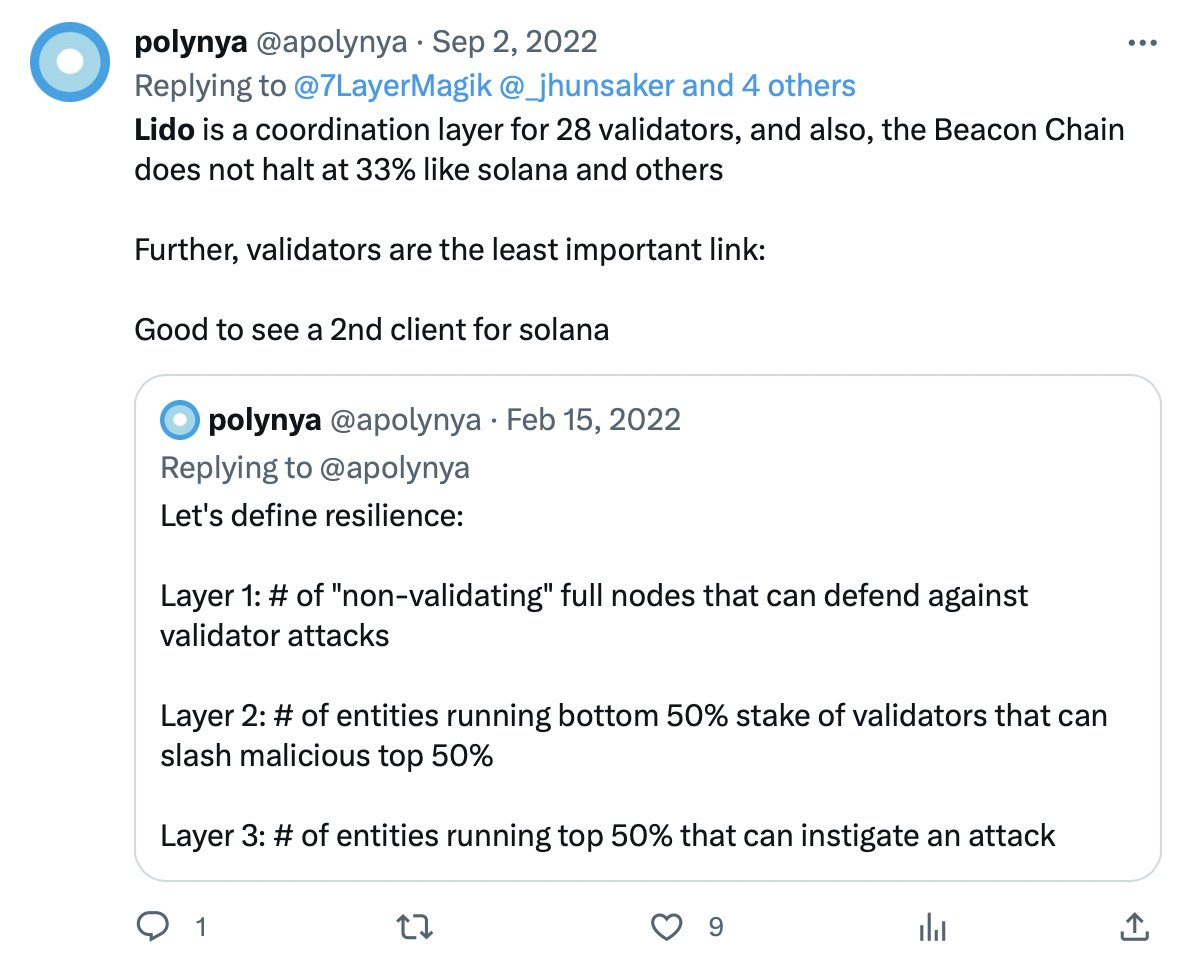This screenshot has width=1192, height=968.
Task: Click the like count number 9
Action: 715,927
